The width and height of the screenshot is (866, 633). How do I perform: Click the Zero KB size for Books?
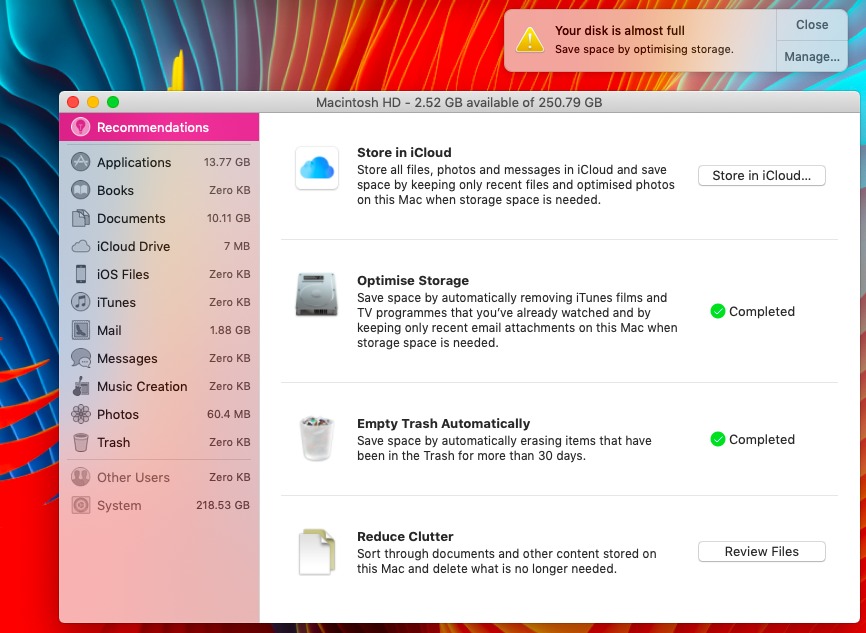[x=230, y=190]
